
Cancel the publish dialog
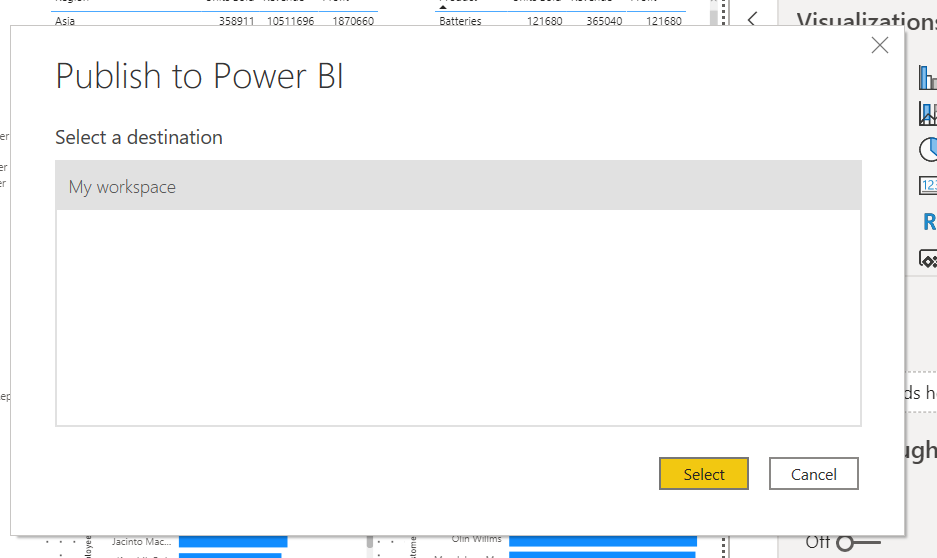(813, 474)
